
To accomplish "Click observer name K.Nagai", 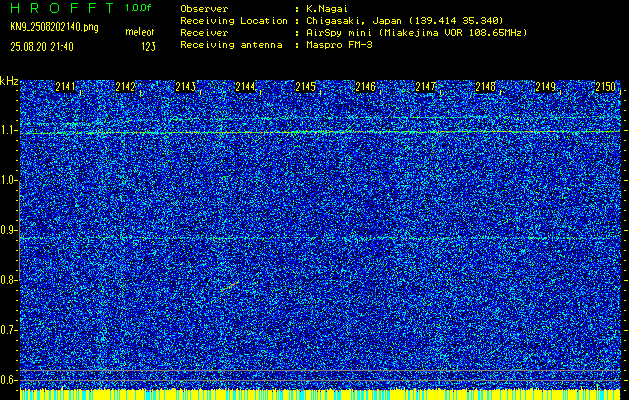I will (328, 9).
